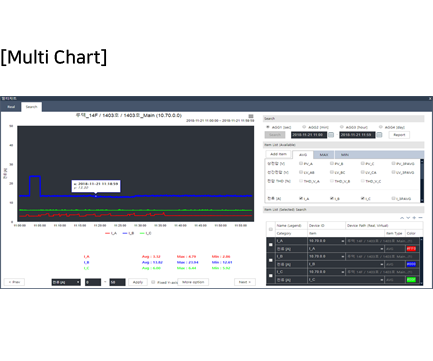Uncheck the I_C current checkbox
Image resolution: width=433 pixels, height=361 pixels.
[x=363, y=198]
